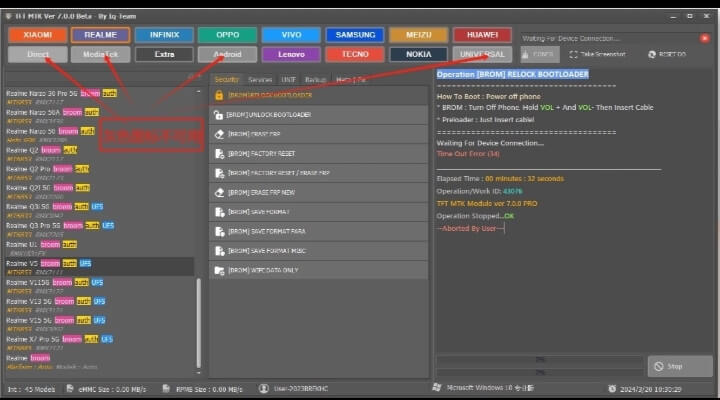Select the VIVO brand button

(x=291, y=35)
